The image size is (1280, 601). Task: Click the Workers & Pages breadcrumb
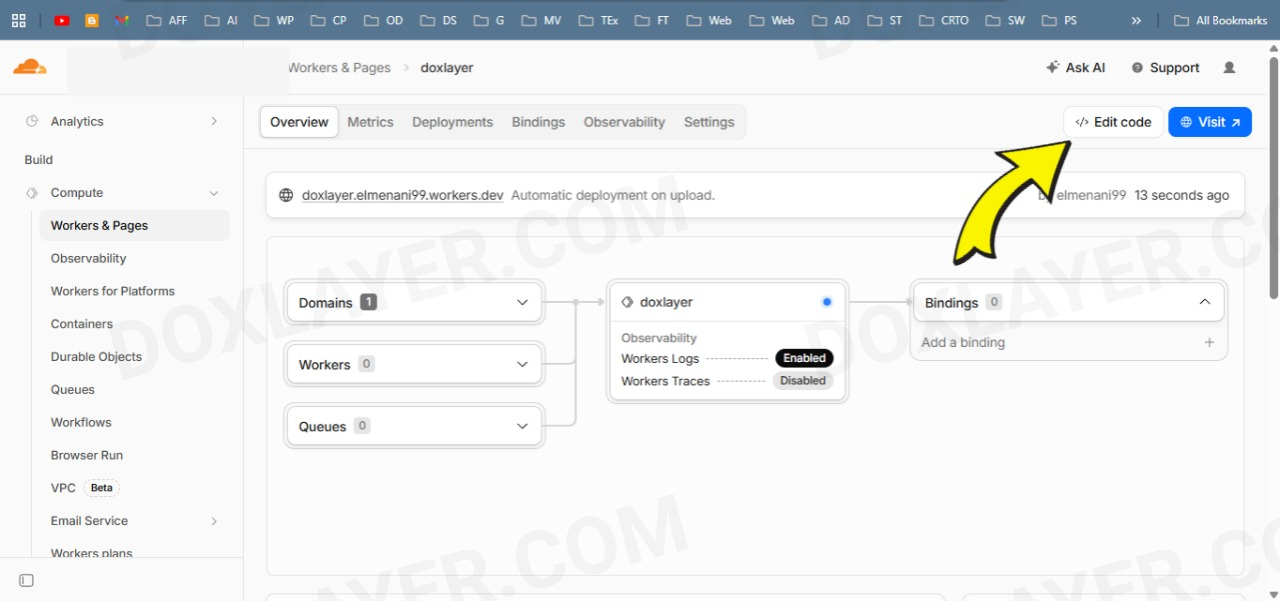[x=339, y=68]
